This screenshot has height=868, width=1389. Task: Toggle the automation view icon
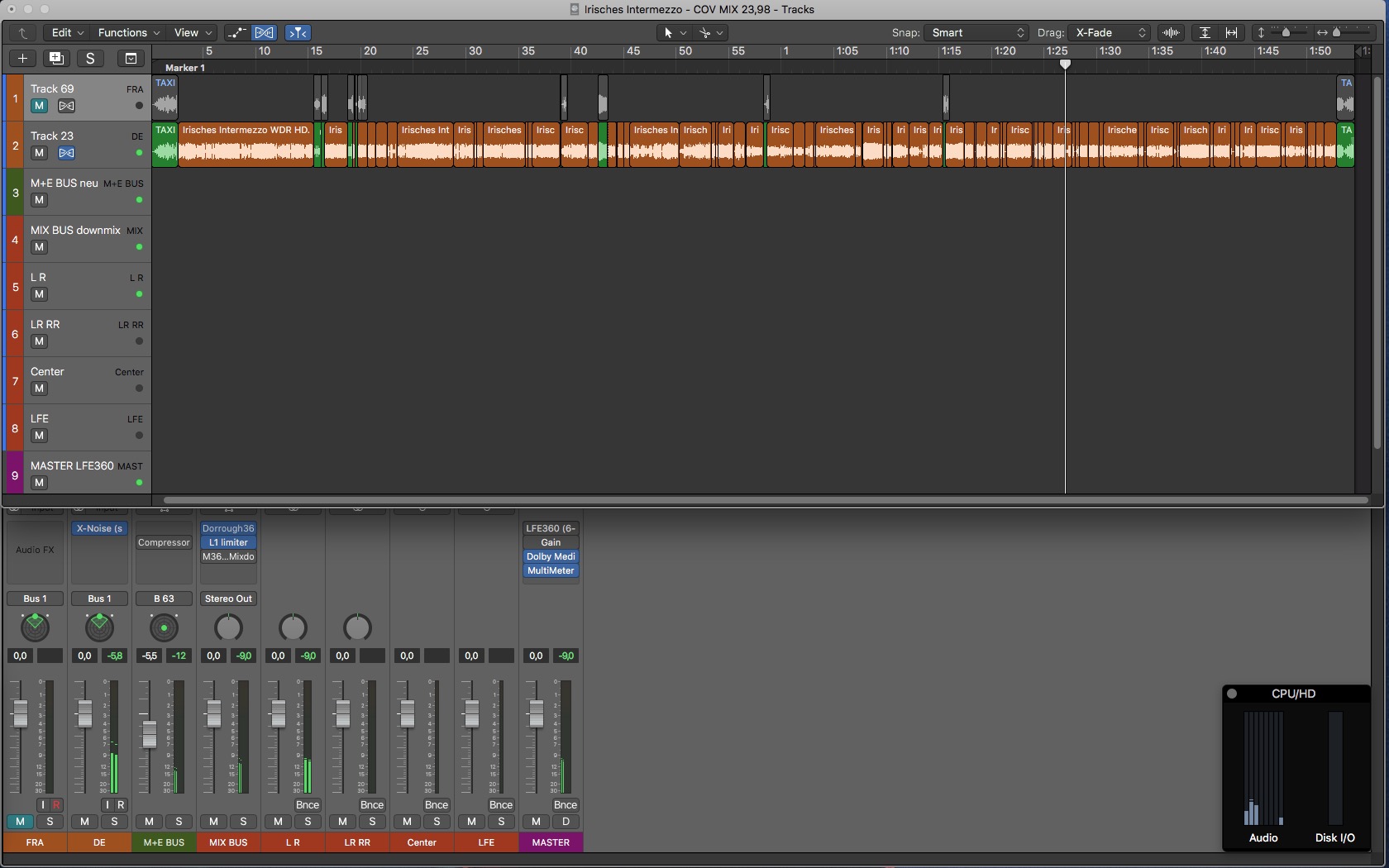click(x=237, y=33)
